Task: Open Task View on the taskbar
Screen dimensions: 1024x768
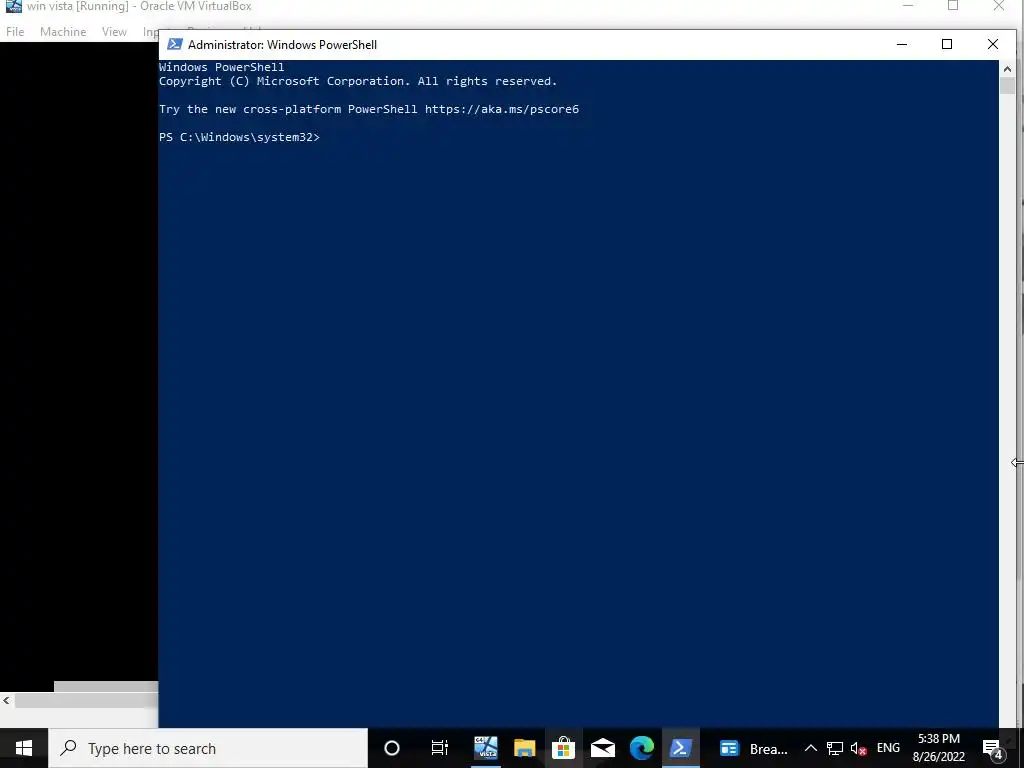Action: [440, 748]
